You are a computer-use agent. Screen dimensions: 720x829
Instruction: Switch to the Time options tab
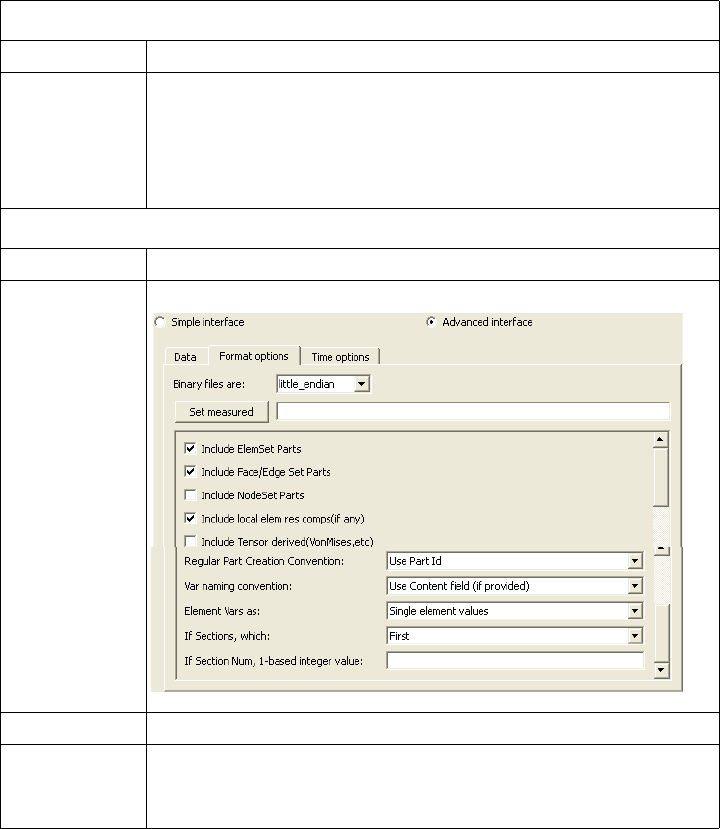click(340, 357)
